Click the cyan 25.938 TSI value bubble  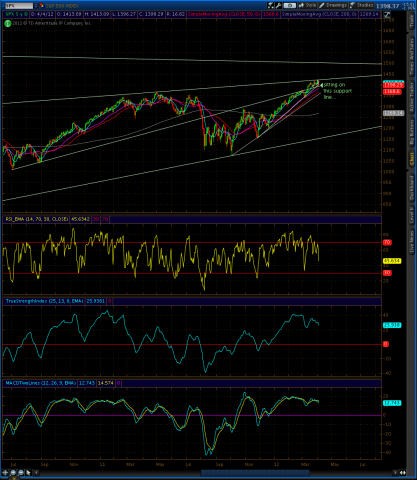point(392,325)
